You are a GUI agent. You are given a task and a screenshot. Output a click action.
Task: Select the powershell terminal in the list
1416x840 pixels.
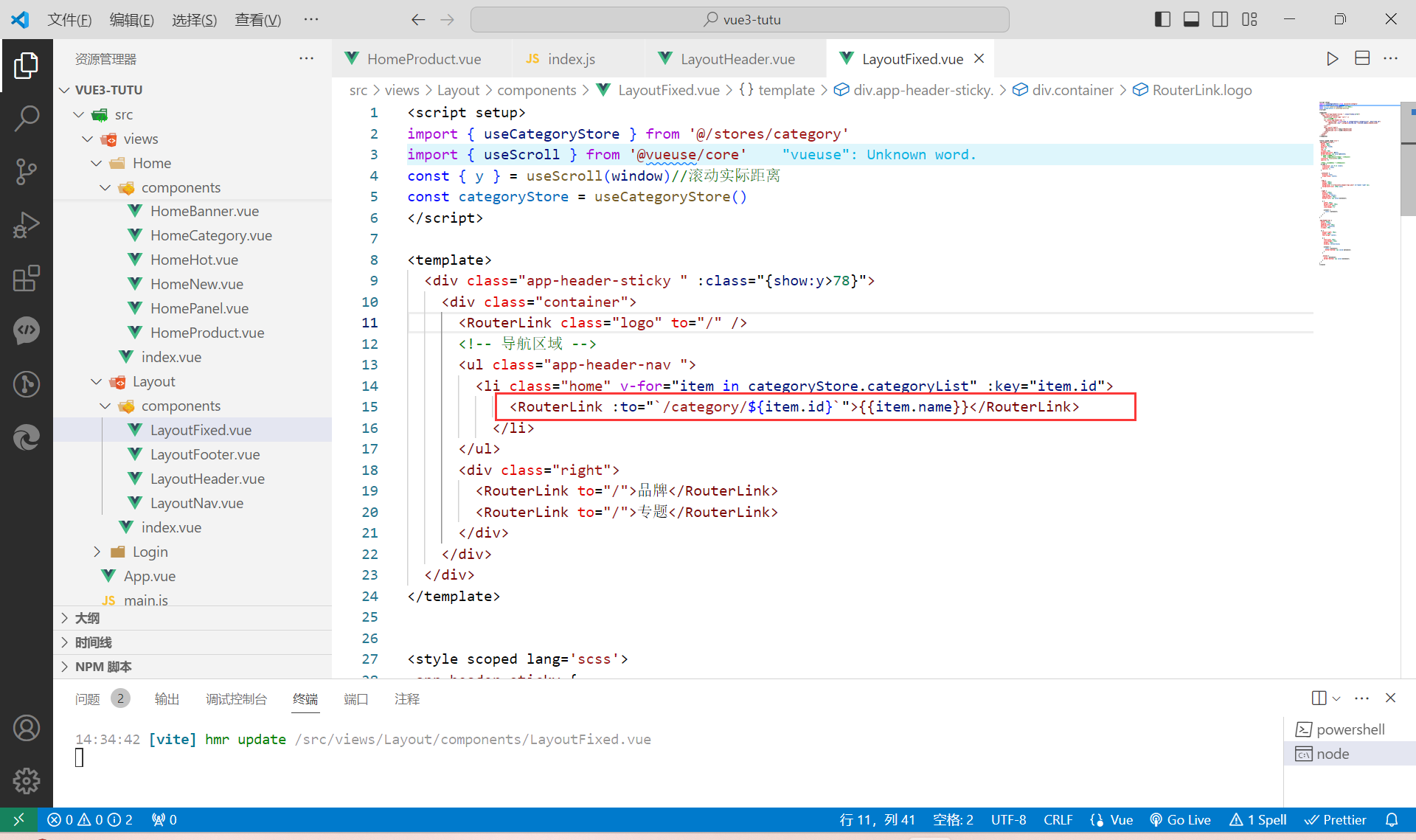1350,729
